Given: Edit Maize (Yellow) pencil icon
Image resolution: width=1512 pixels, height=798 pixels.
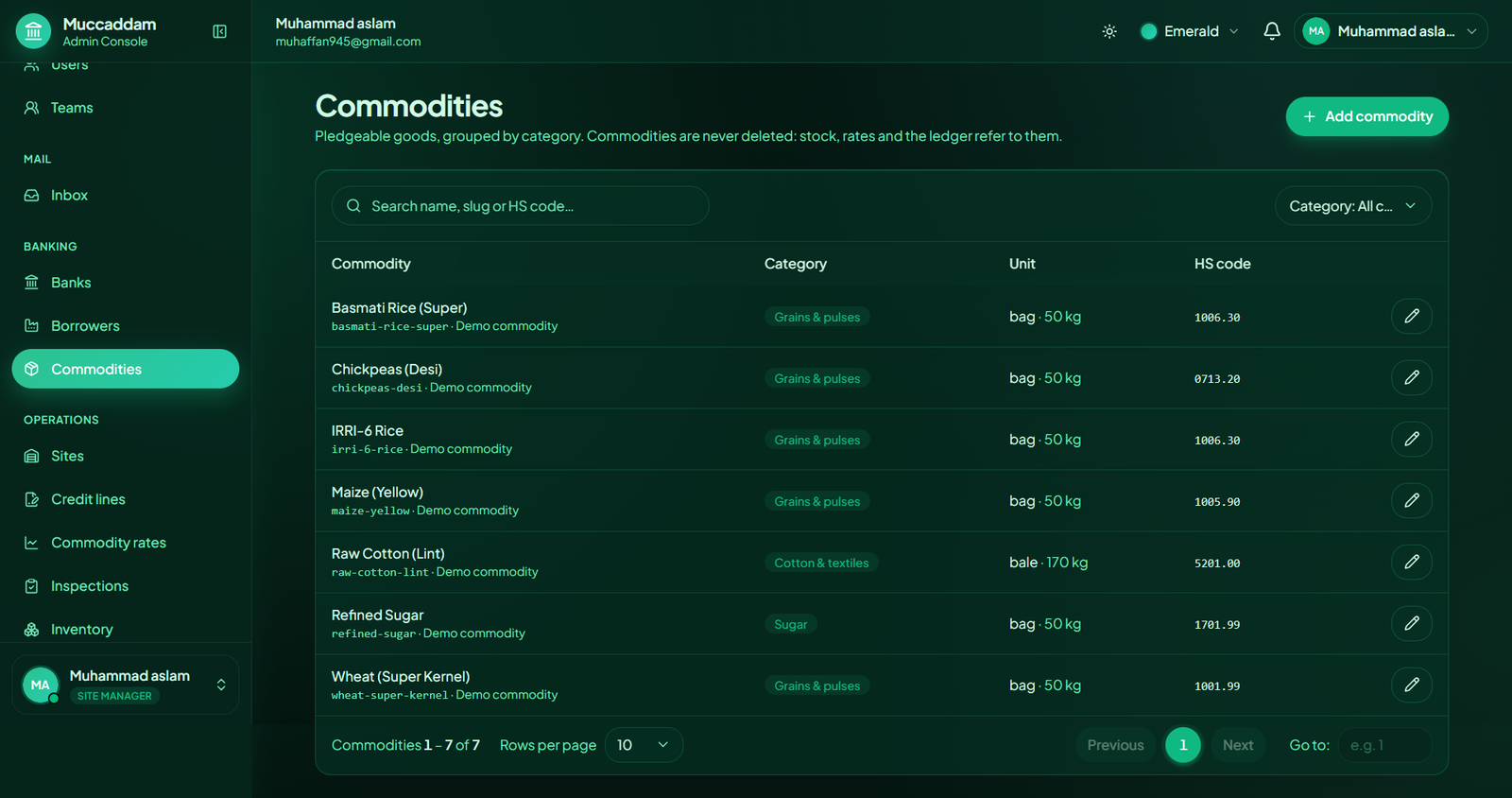Looking at the screenshot, I should coord(1412,500).
